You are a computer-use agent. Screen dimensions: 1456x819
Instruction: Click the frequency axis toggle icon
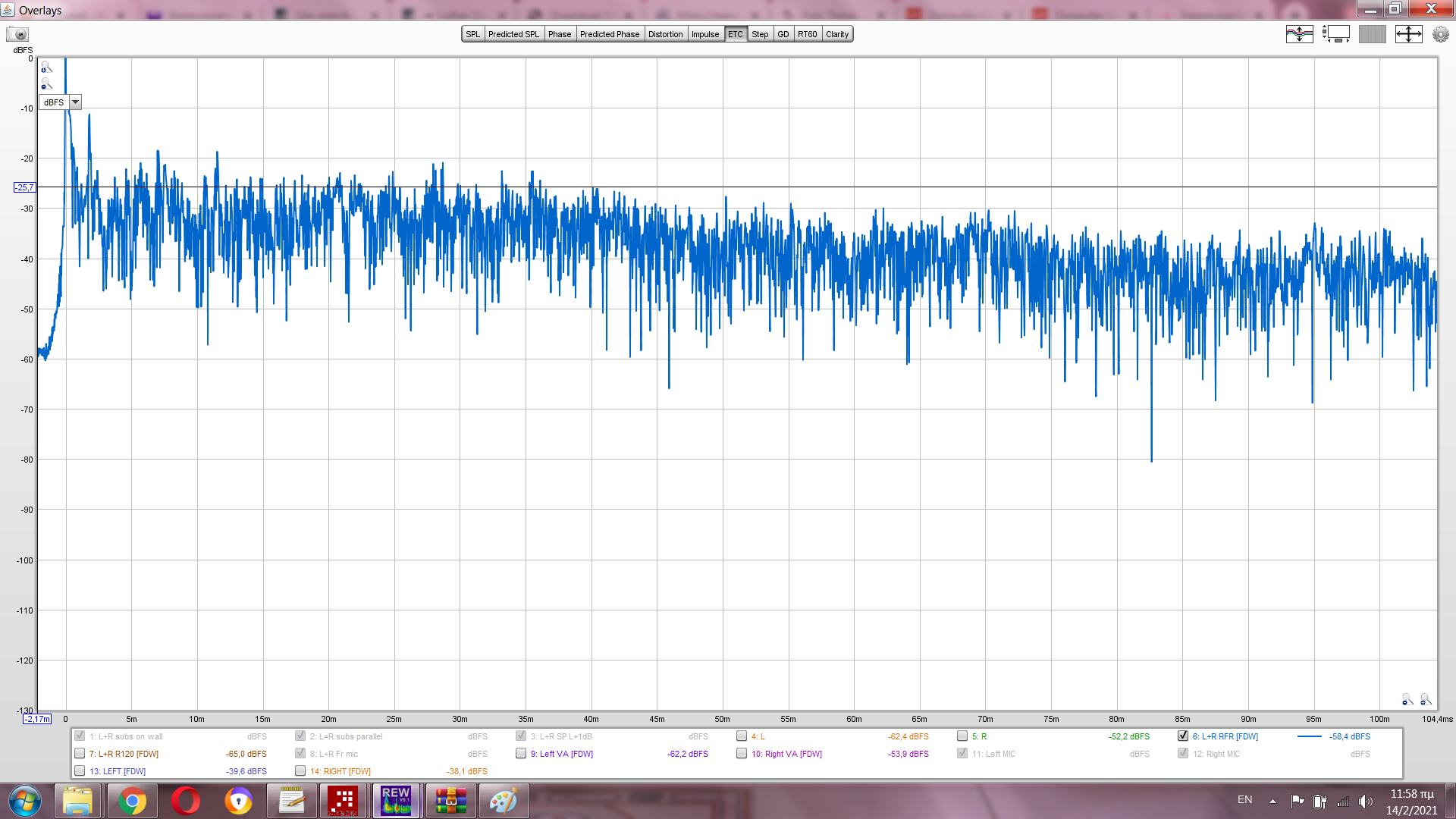click(x=1372, y=34)
